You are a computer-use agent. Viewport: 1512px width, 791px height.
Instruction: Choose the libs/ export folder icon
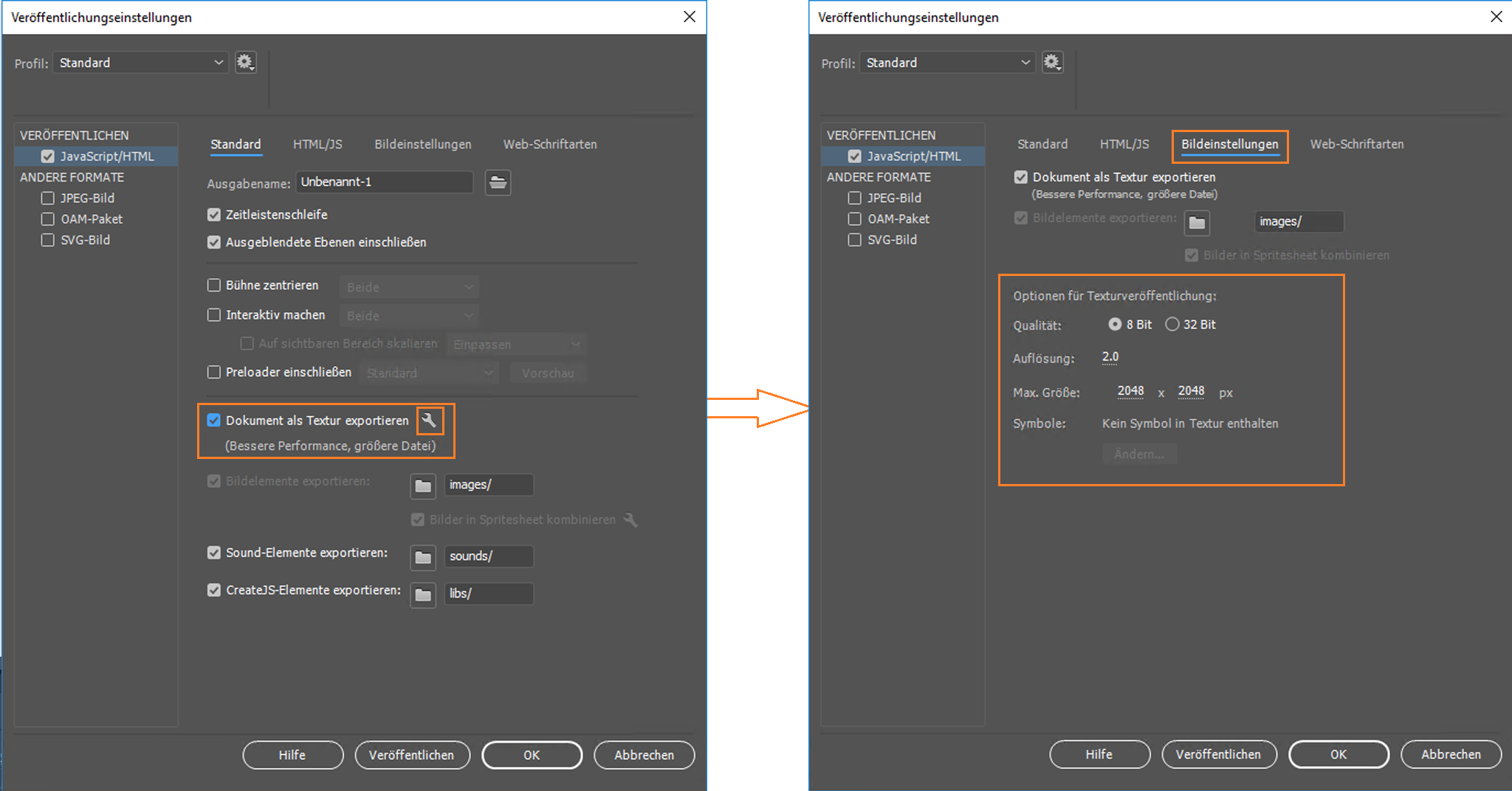point(423,594)
